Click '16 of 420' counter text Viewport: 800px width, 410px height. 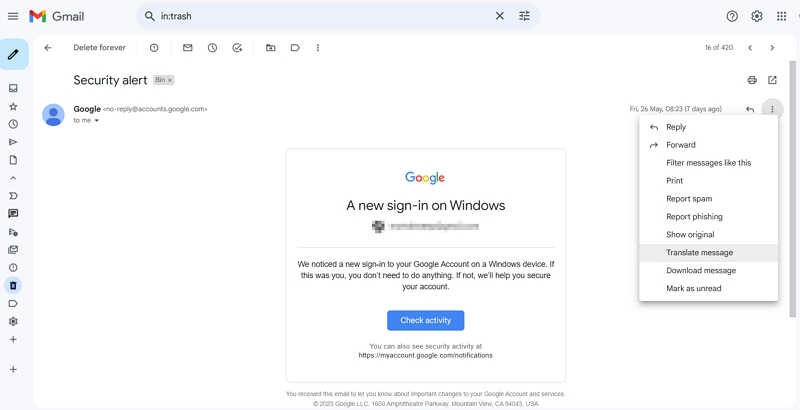coord(719,47)
